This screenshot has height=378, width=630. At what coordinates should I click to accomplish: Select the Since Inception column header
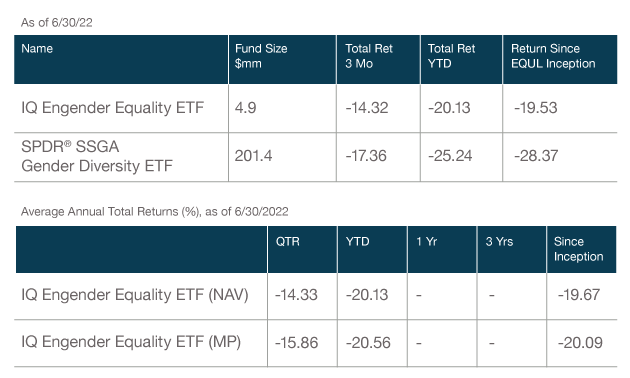(x=581, y=249)
